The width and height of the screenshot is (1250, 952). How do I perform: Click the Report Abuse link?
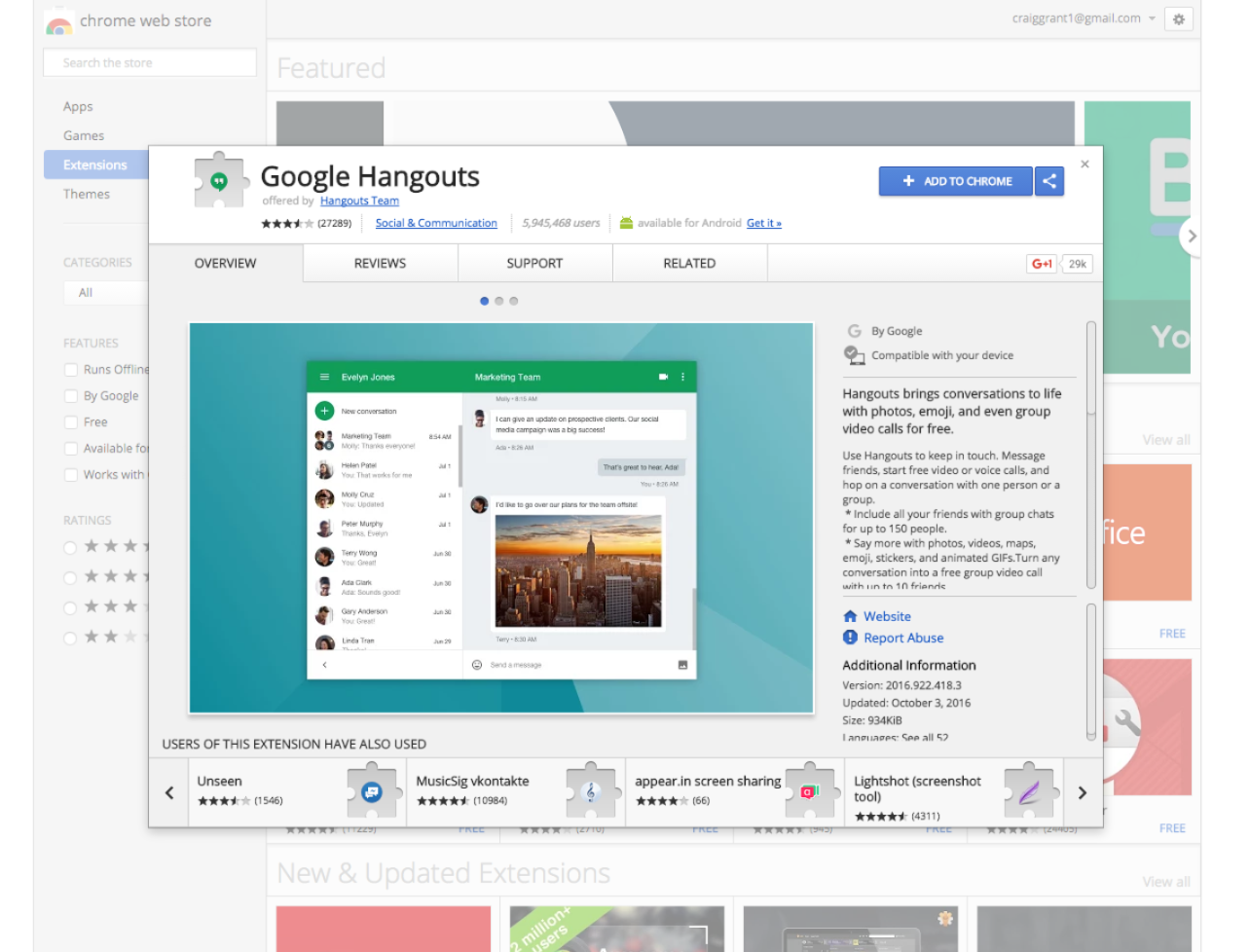(903, 638)
